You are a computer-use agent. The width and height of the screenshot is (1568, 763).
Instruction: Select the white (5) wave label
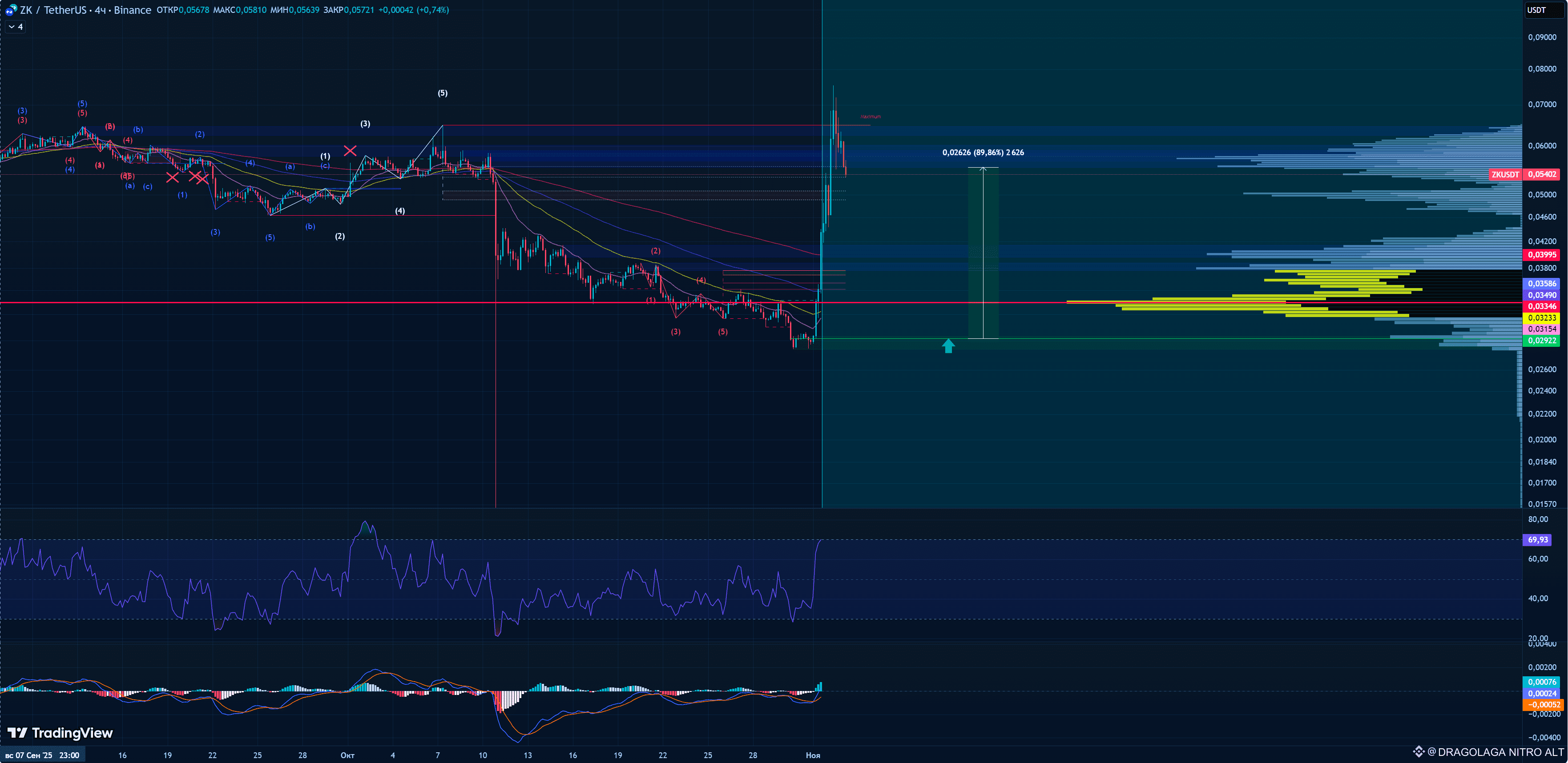pos(443,93)
